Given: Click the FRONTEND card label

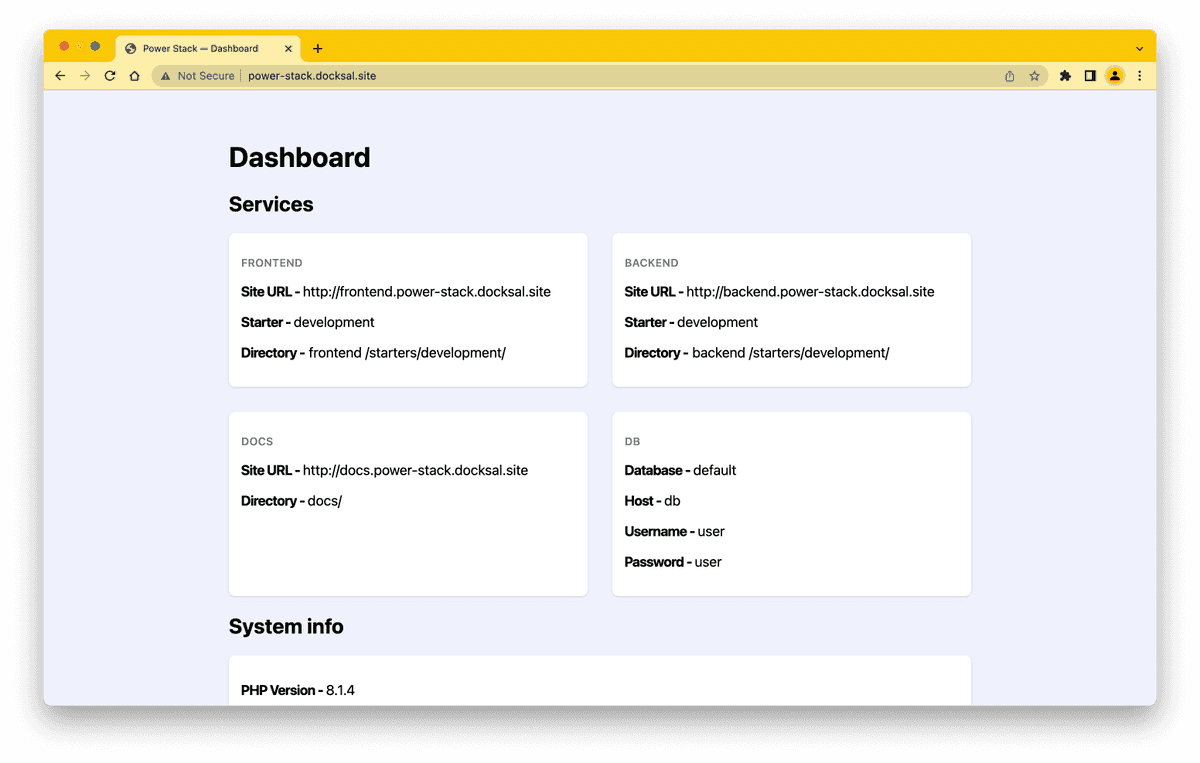Looking at the screenshot, I should [271, 263].
